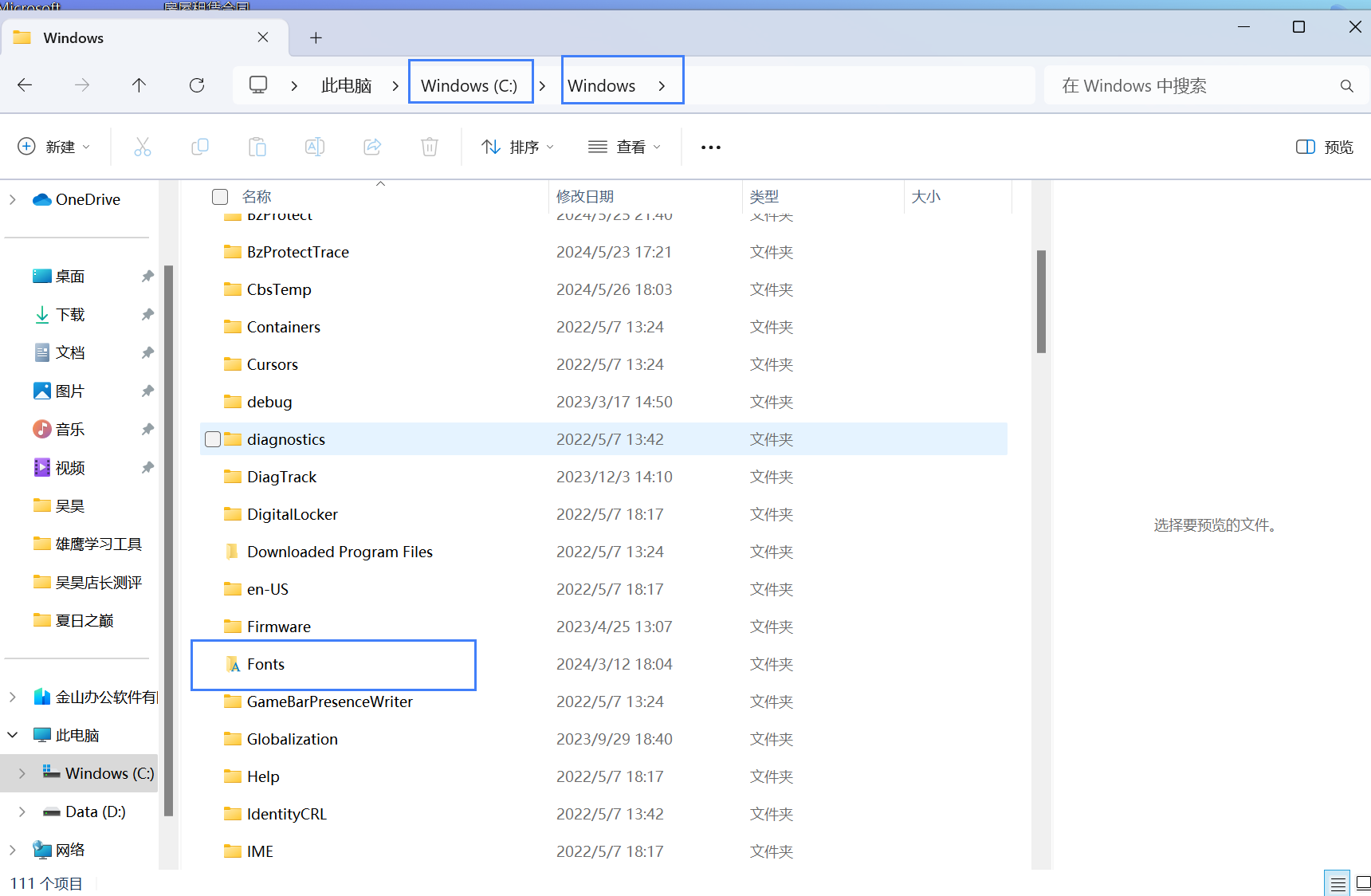The image size is (1371, 896).
Task: Open chevron after 此电脑 in address bar
Action: coord(395,86)
